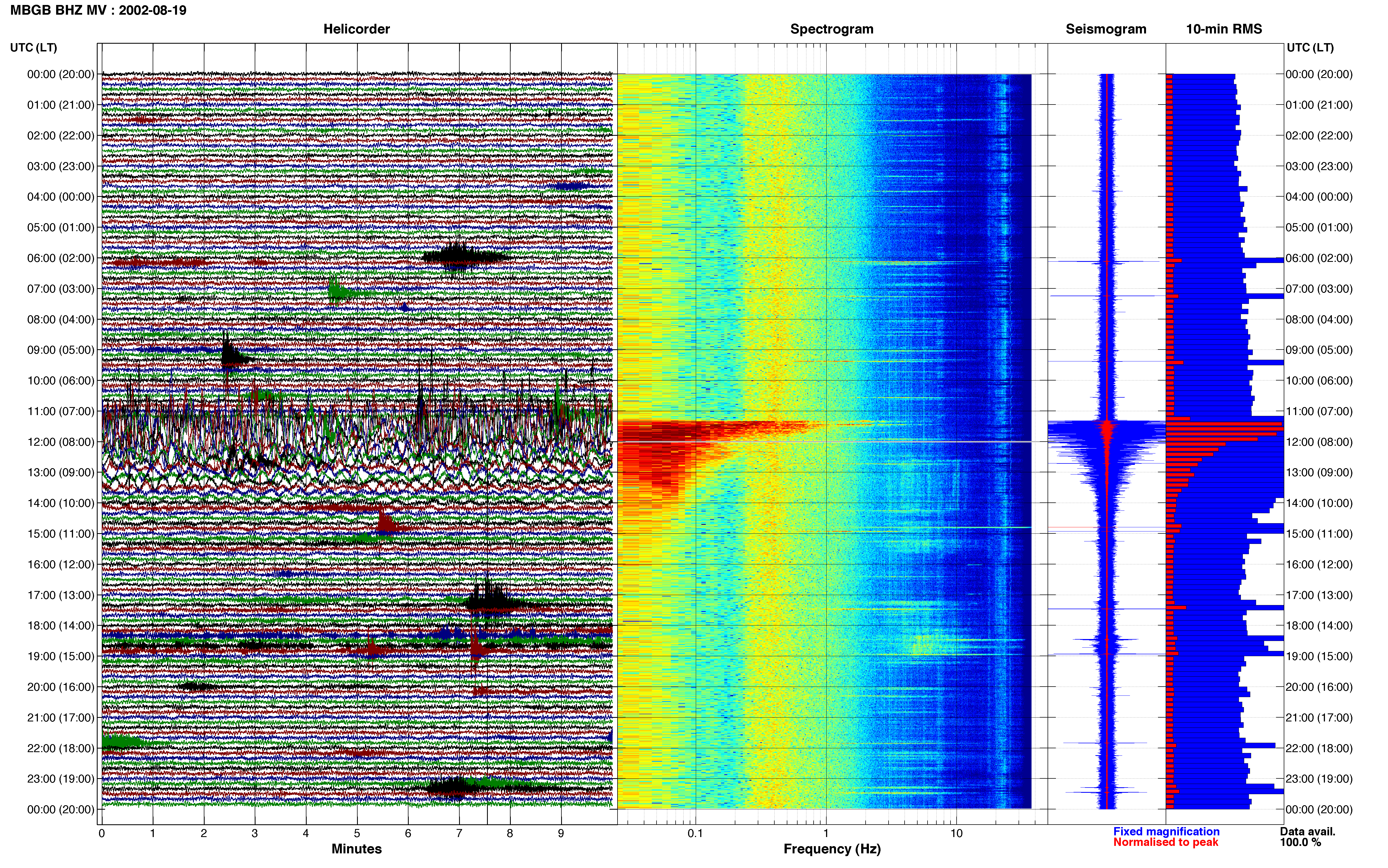Click the '10-min RMS' panel heading
1388x868 pixels.
(x=1224, y=29)
